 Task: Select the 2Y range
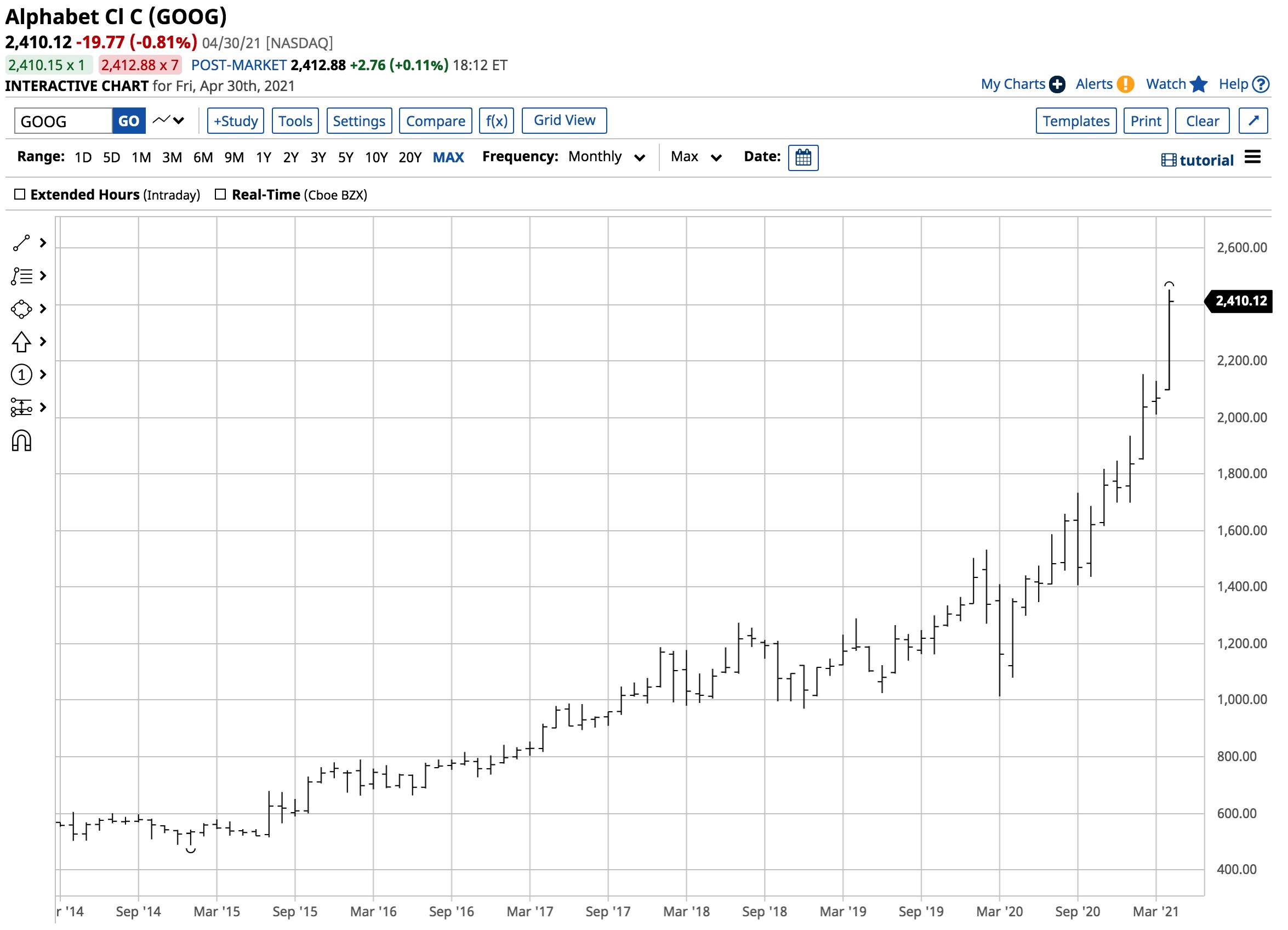(292, 158)
